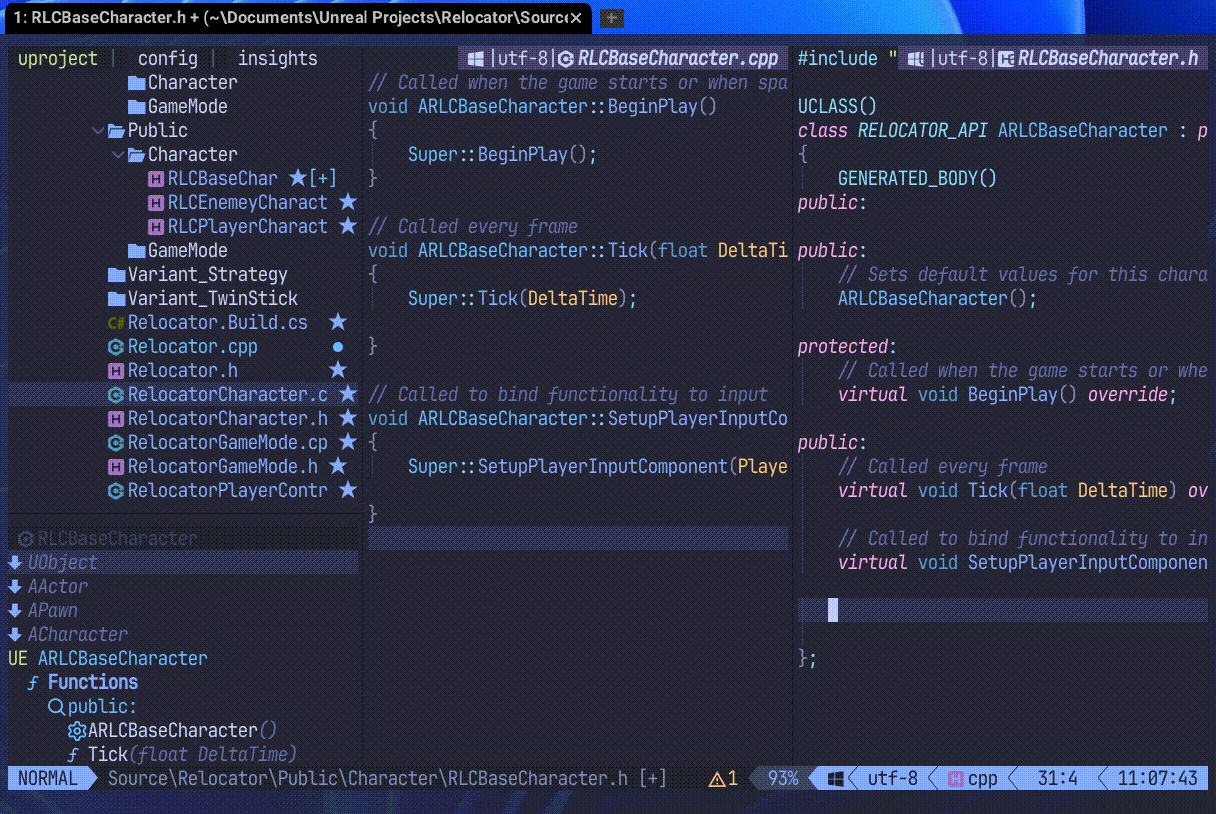Jump to Tick(float DeltaTime) in the outline
1216x814 pixels.
click(192, 754)
